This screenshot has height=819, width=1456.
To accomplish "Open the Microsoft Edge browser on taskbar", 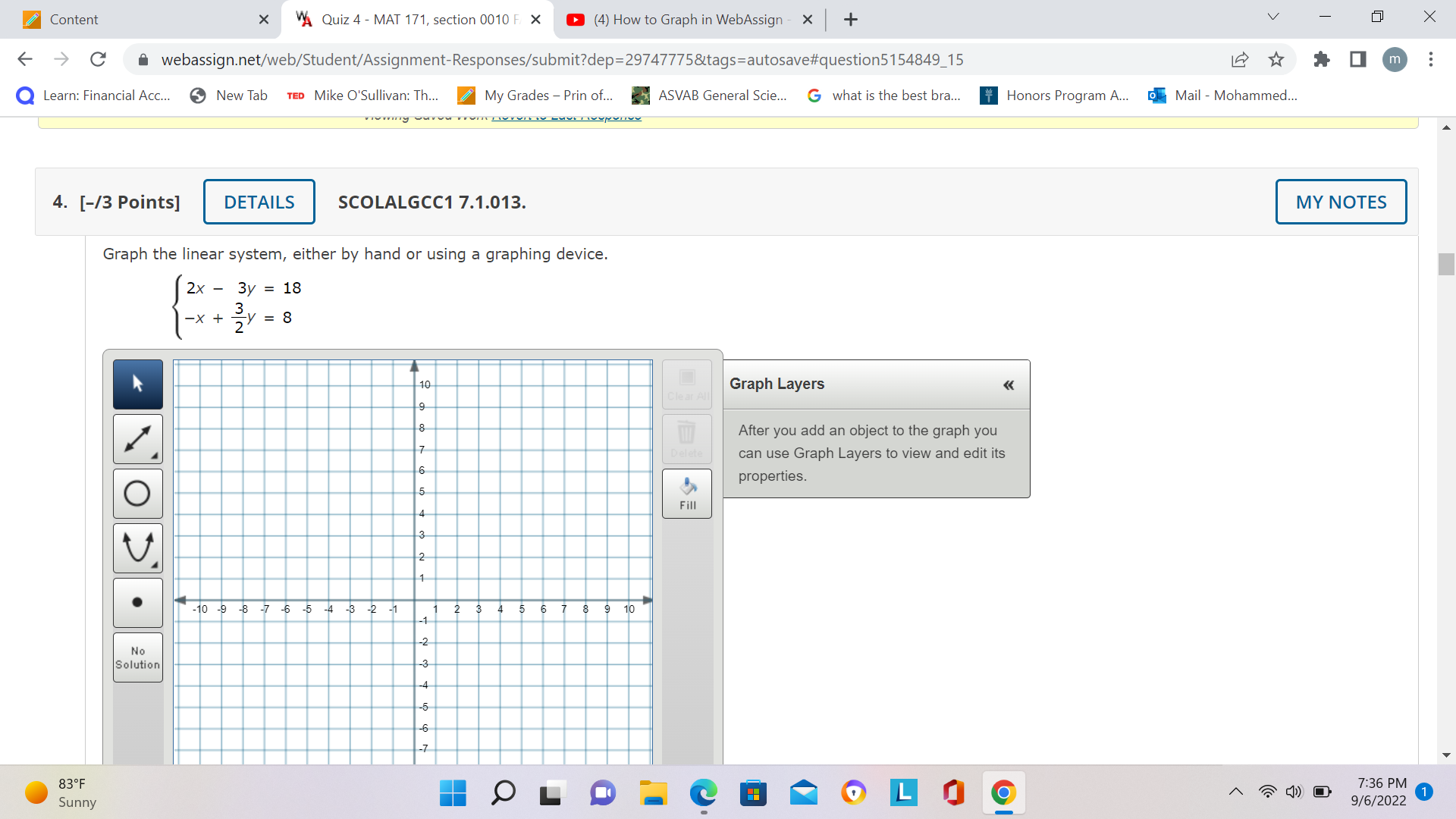I will point(704,793).
